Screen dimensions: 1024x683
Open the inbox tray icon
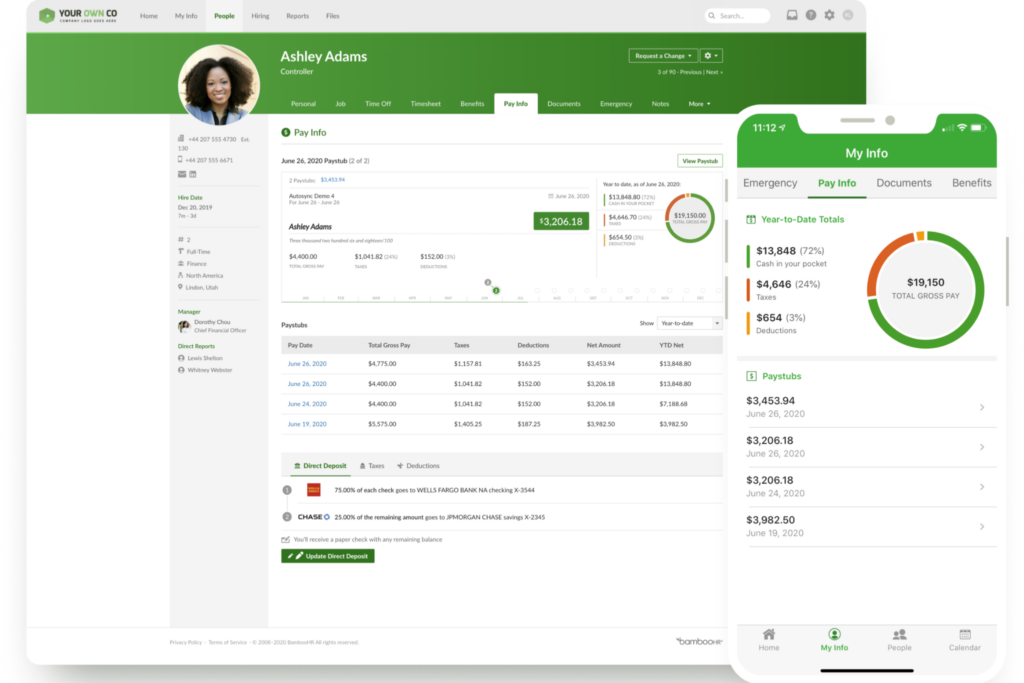[792, 16]
